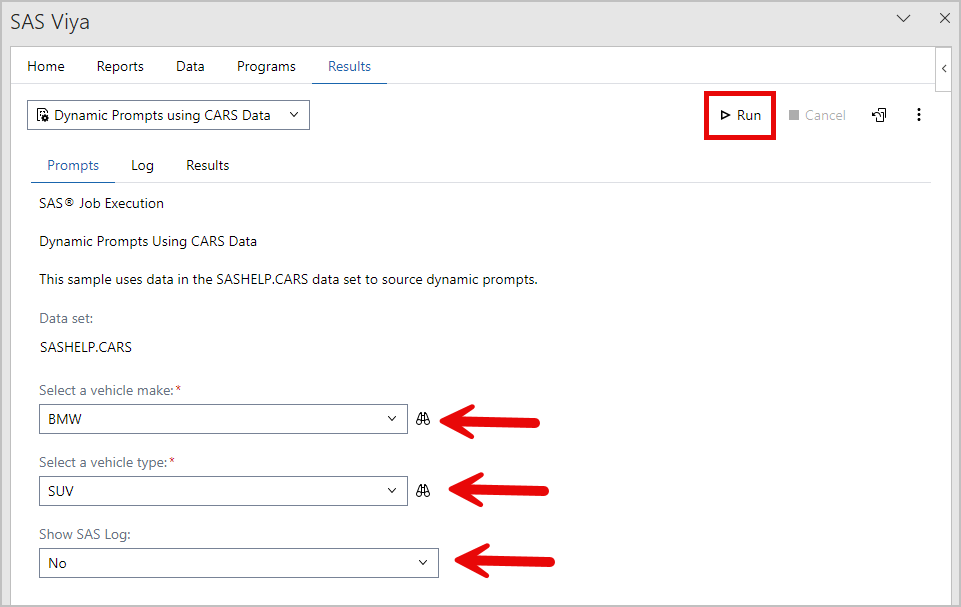Click binoculars icon beside vehicle type
This screenshot has width=961, height=607.
coord(423,491)
